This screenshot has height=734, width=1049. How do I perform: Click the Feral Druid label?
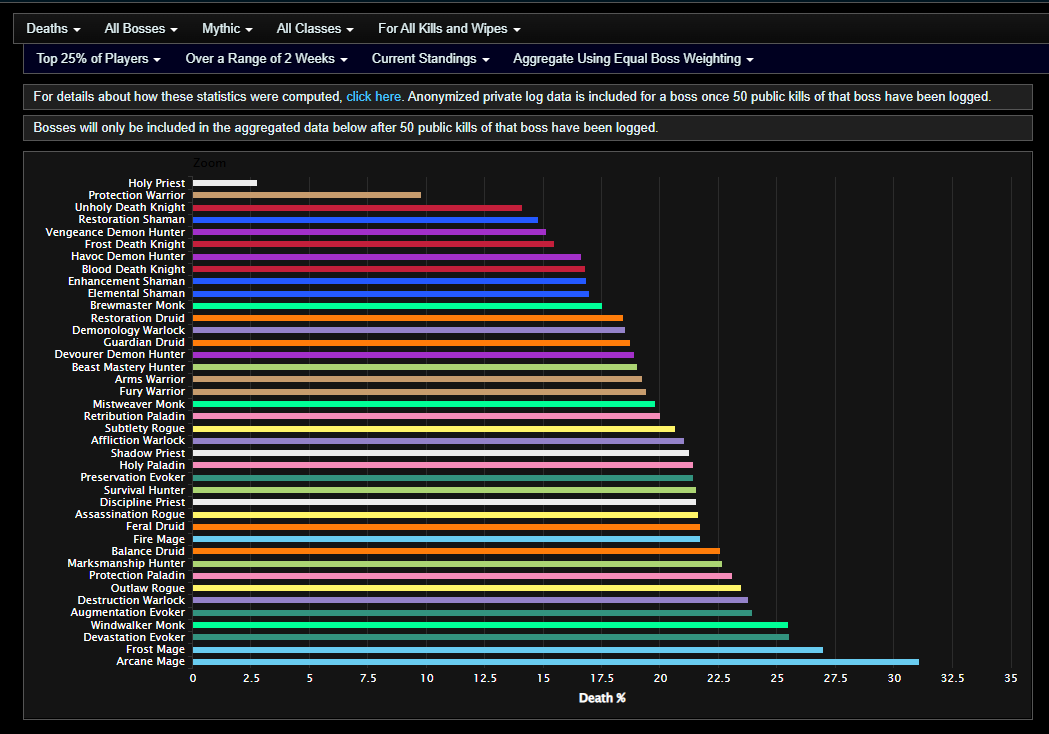pos(155,527)
